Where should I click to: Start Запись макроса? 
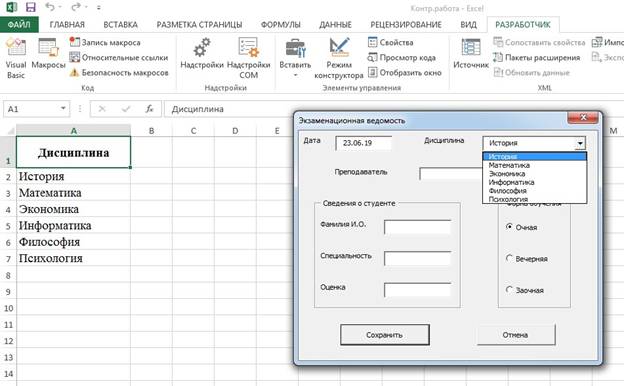pyautogui.click(x=105, y=42)
